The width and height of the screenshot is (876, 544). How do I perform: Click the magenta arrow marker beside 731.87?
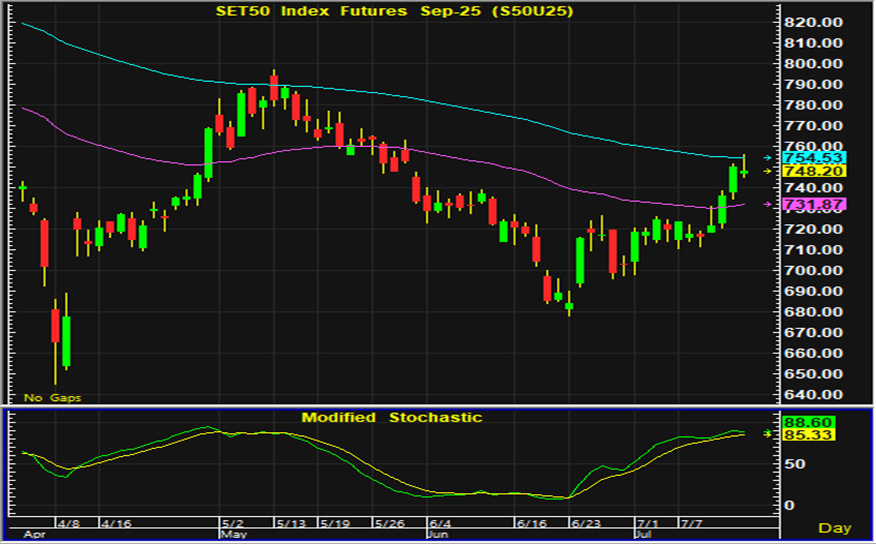[768, 205]
